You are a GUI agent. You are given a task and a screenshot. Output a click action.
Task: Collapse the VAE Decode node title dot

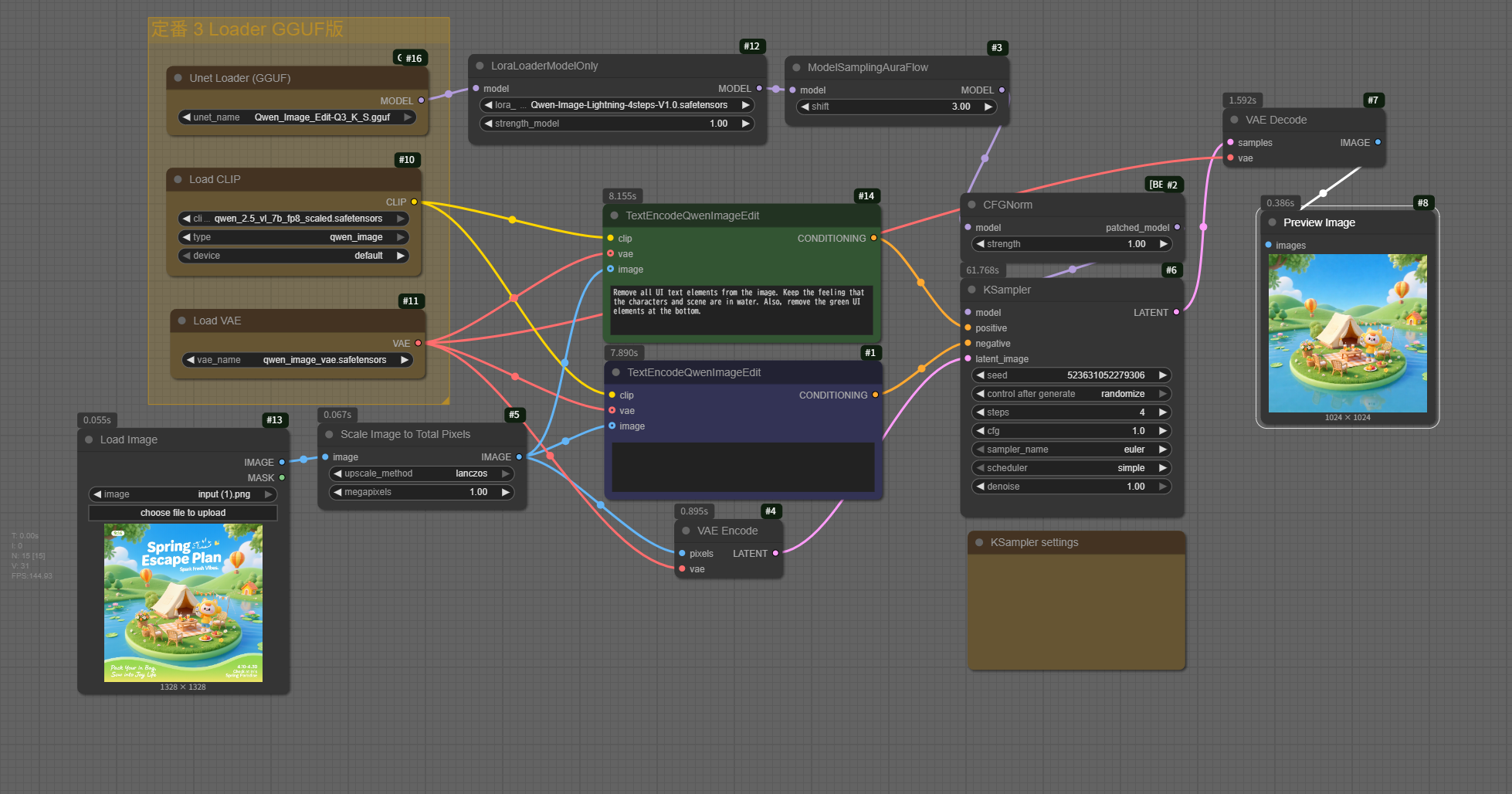(x=1234, y=120)
